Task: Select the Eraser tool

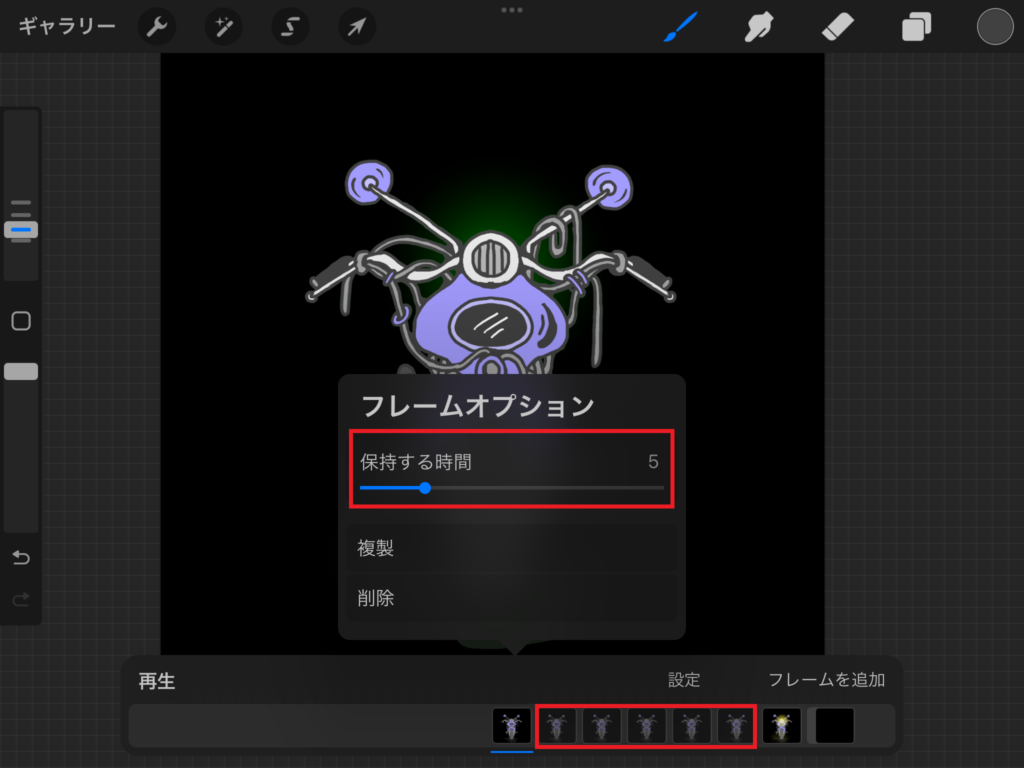Action: coord(837,27)
